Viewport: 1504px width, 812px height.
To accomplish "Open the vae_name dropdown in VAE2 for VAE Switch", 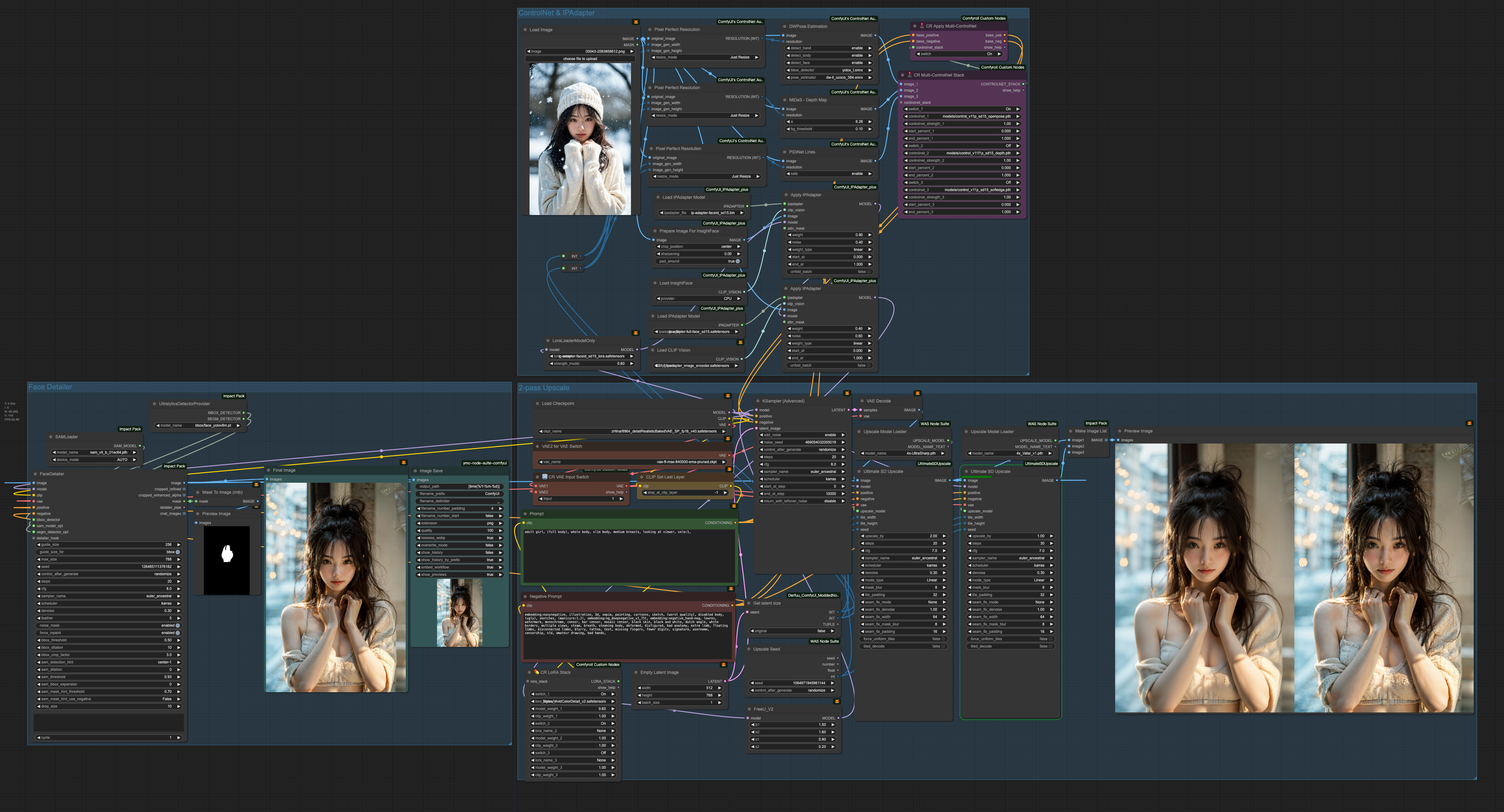I will tap(632, 462).
